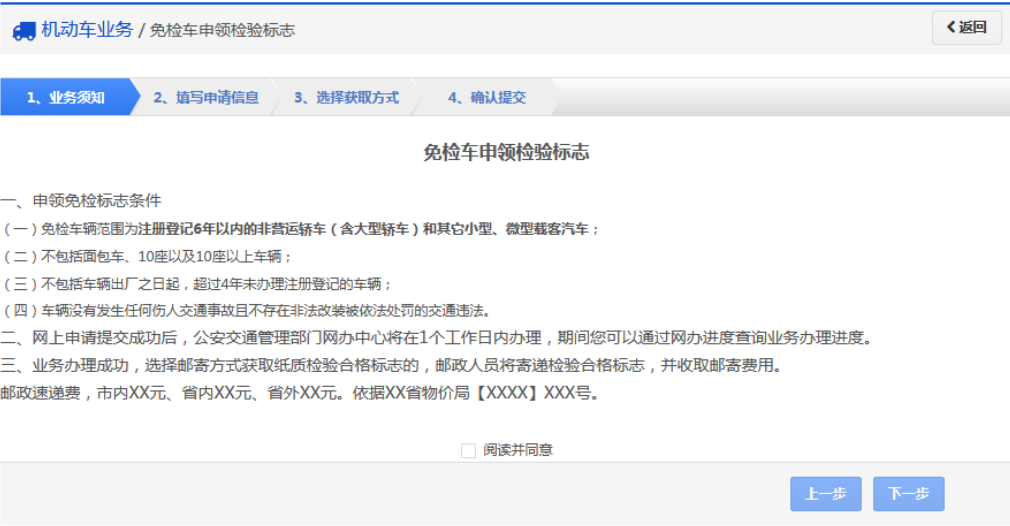Click the 阅读并同意 label text

click(518, 450)
